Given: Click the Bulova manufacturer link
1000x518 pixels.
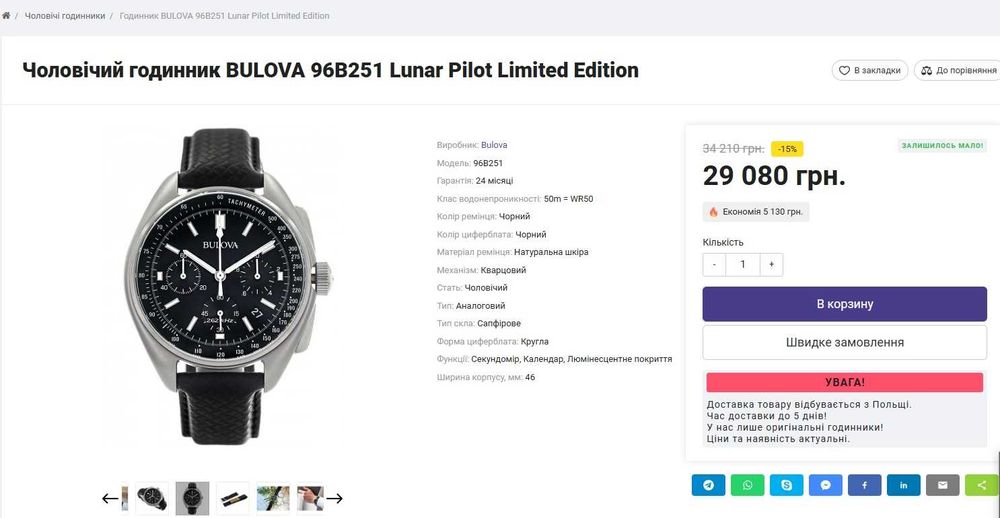Looking at the screenshot, I should (x=494, y=145).
